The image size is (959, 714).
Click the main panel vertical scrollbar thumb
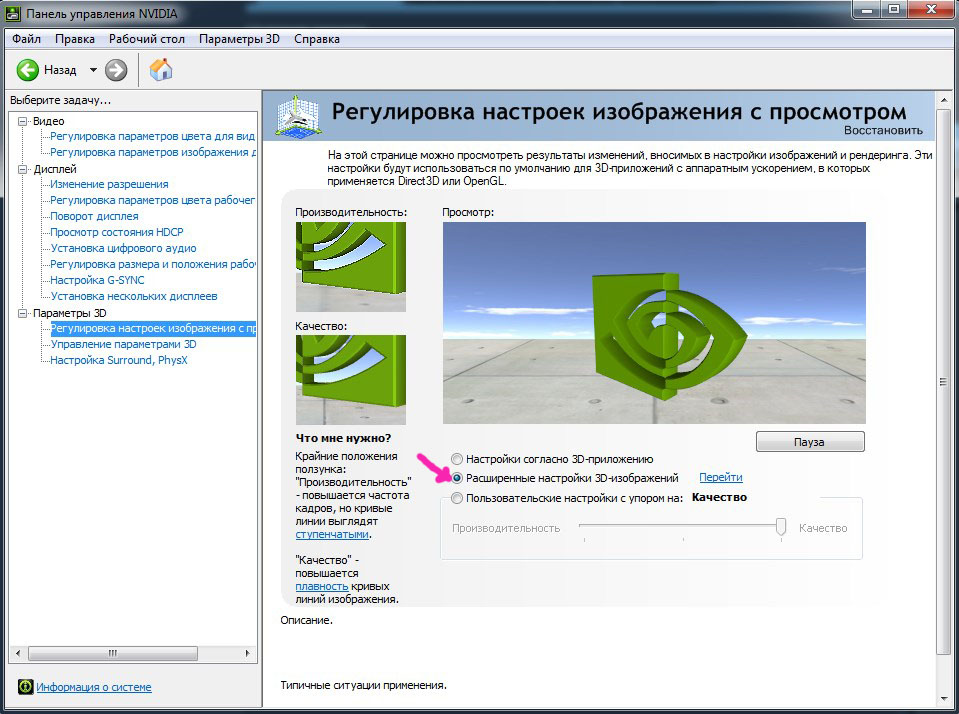pos(944,382)
